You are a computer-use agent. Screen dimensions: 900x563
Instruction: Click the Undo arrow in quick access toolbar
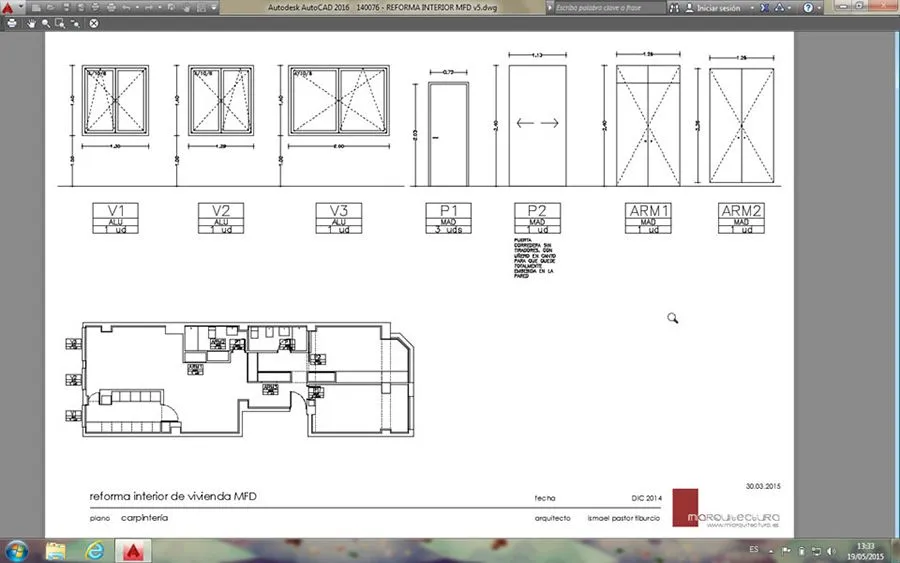(126, 7)
